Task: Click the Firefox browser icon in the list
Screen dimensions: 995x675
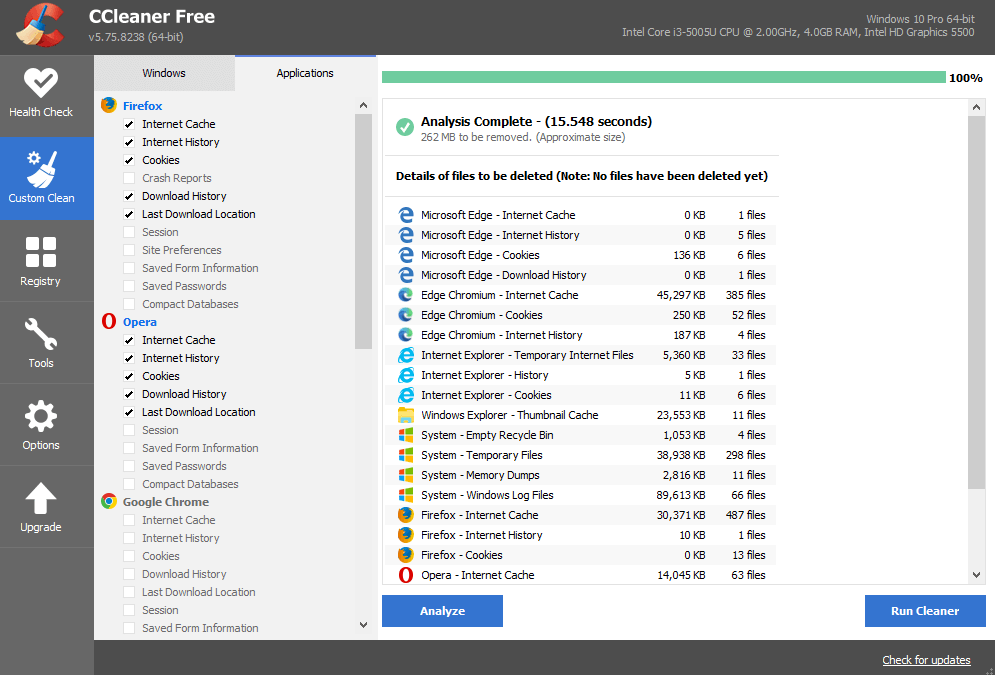Action: pyautogui.click(x=109, y=105)
